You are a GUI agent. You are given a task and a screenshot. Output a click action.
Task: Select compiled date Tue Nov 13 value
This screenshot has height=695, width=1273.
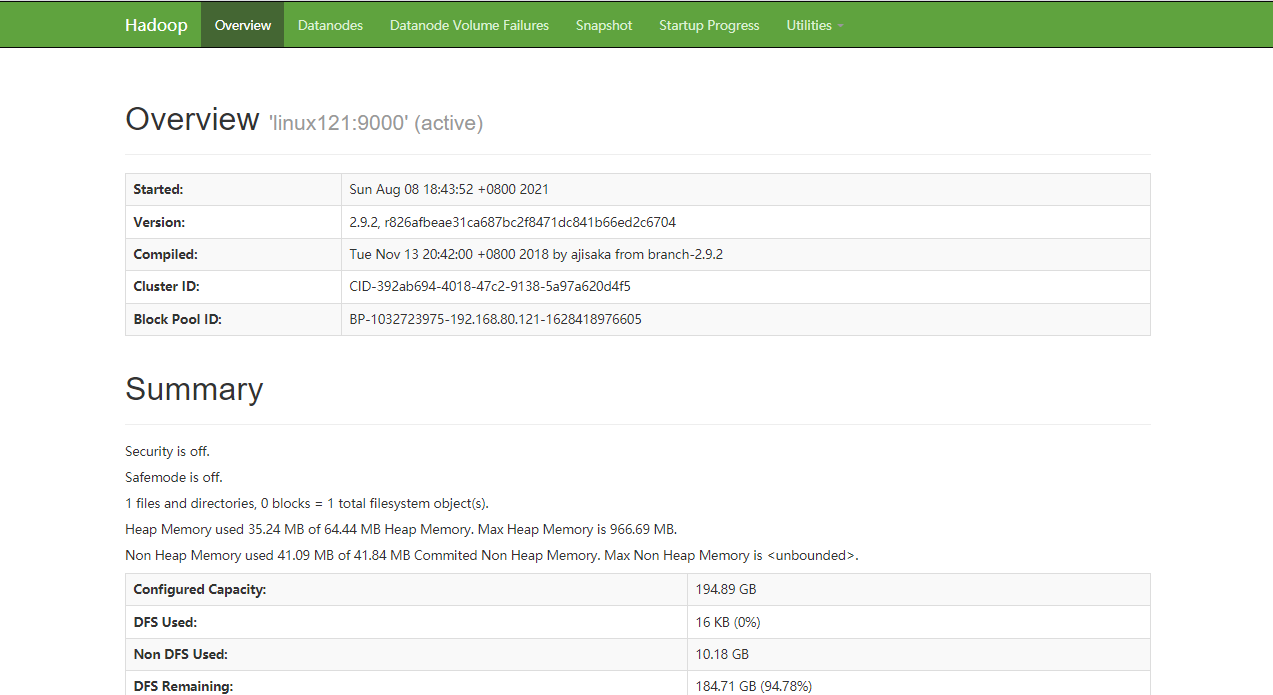click(x=536, y=254)
